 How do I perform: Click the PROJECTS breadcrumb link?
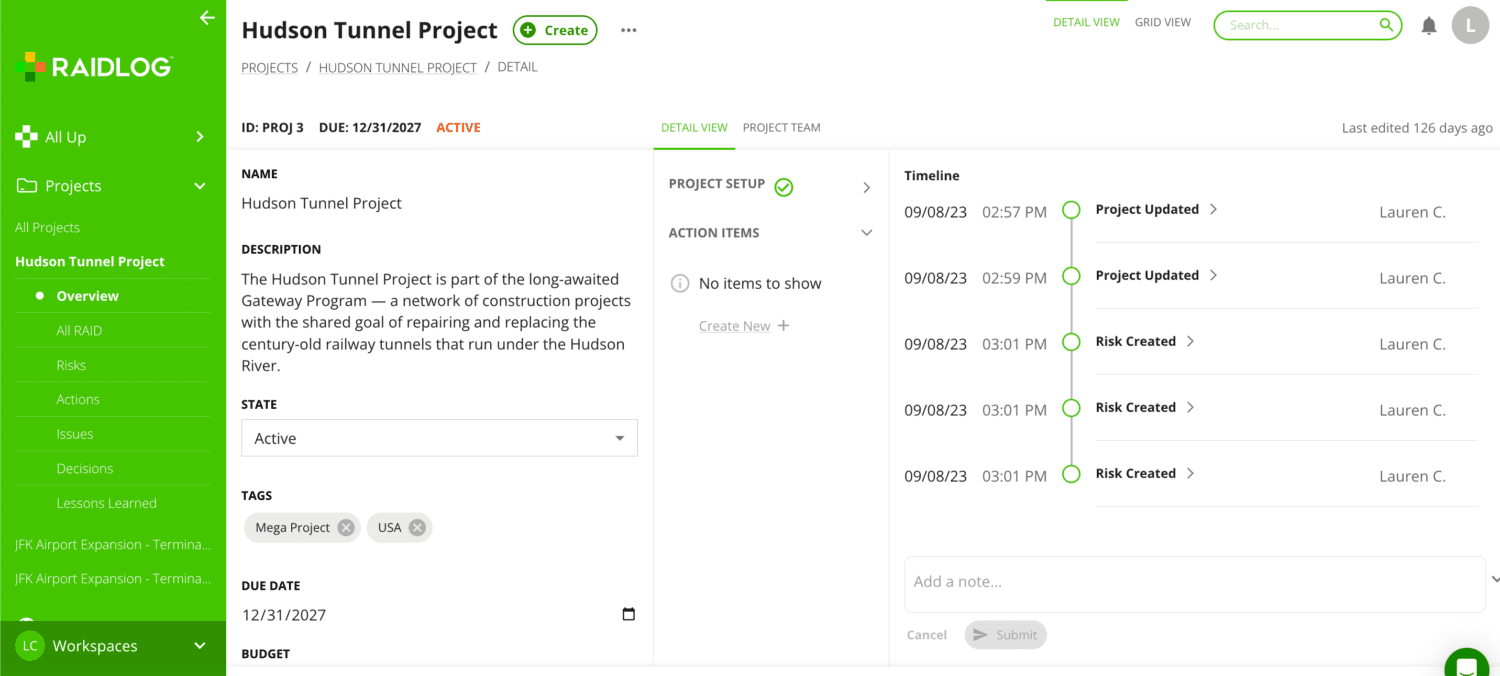(x=270, y=68)
